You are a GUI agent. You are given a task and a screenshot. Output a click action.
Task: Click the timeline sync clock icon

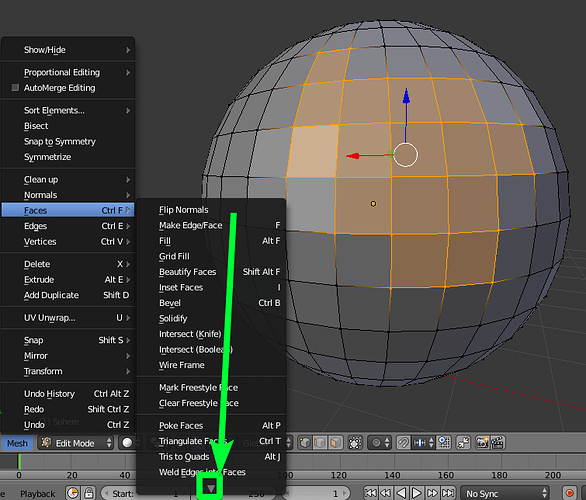[73, 493]
